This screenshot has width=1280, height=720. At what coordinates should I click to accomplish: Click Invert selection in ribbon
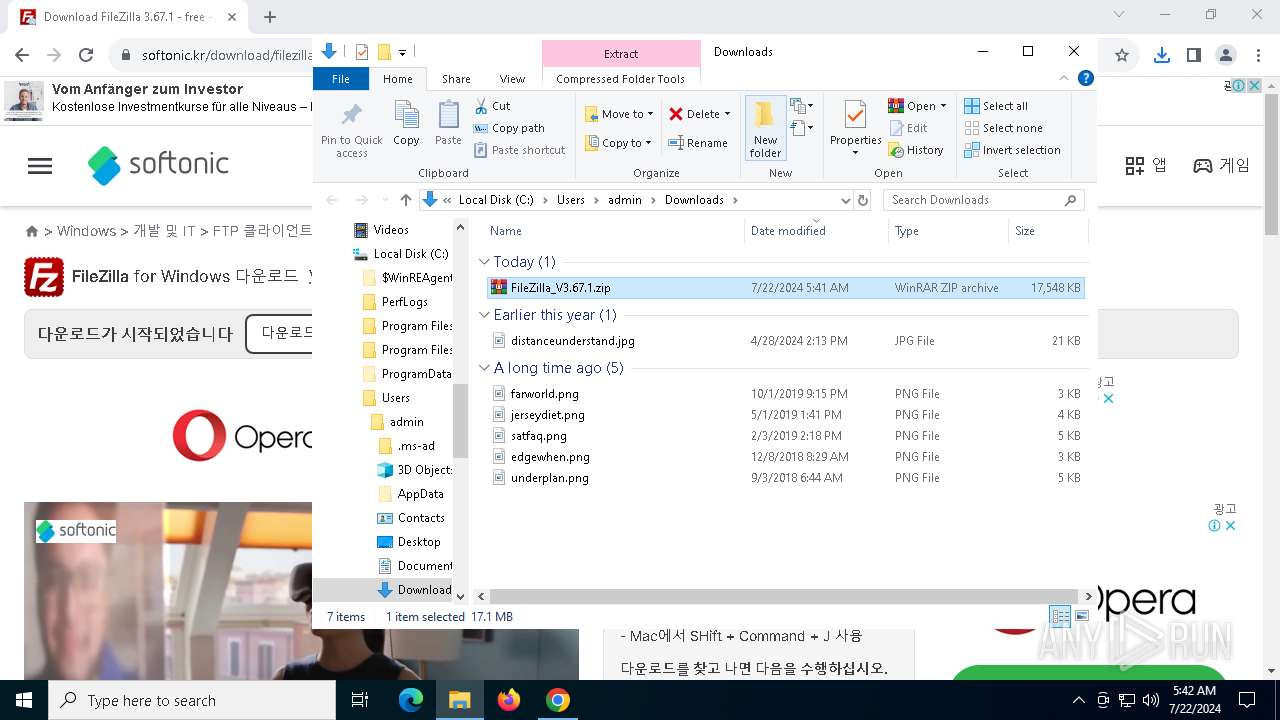[1012, 150]
